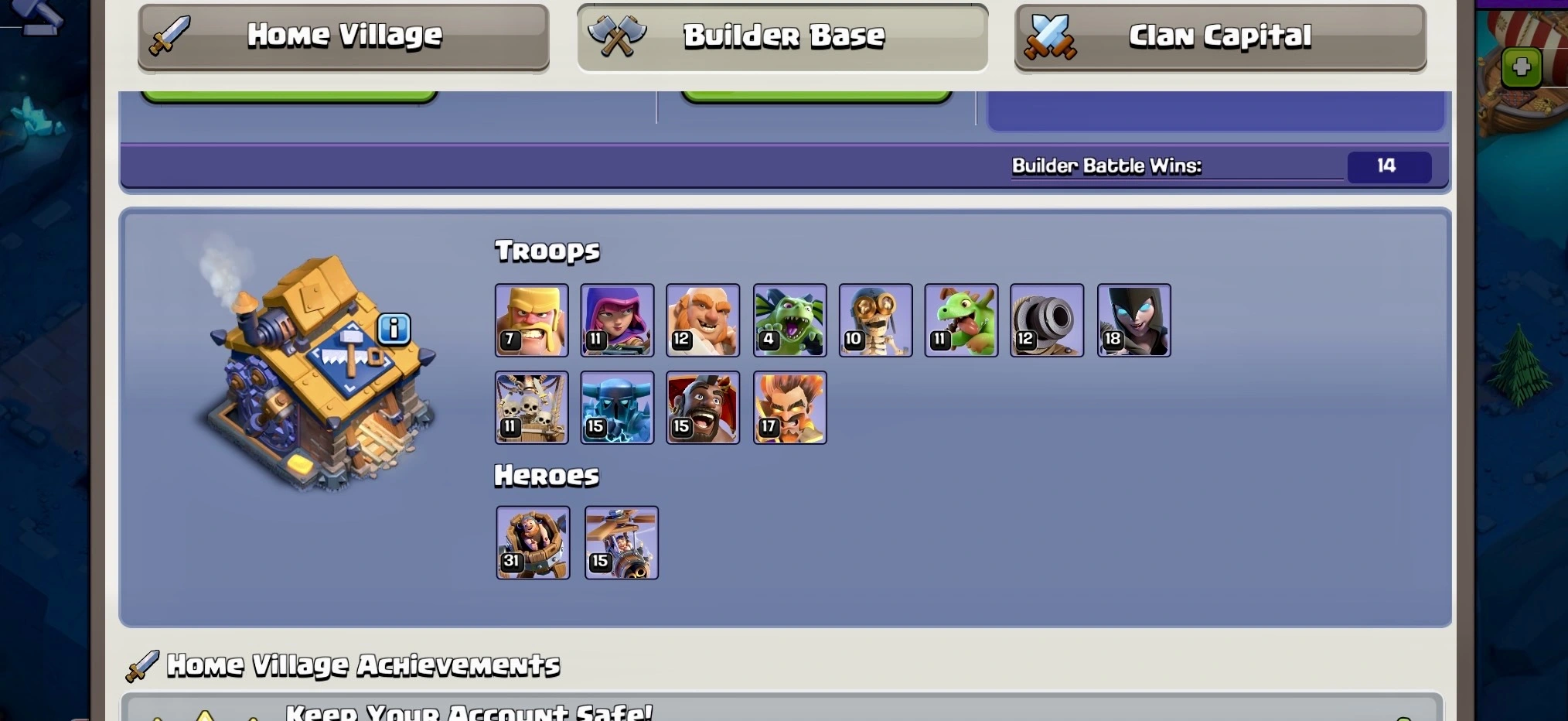Select the Hog Glider troop icon
This screenshot has height=721, width=1568.
(703, 408)
